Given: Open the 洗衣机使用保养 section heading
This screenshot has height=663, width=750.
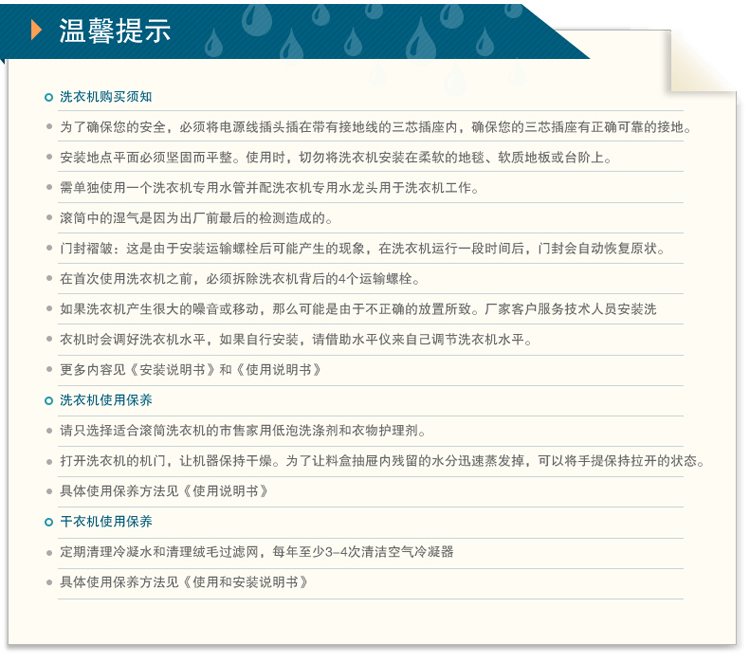Looking at the screenshot, I should [105, 400].
